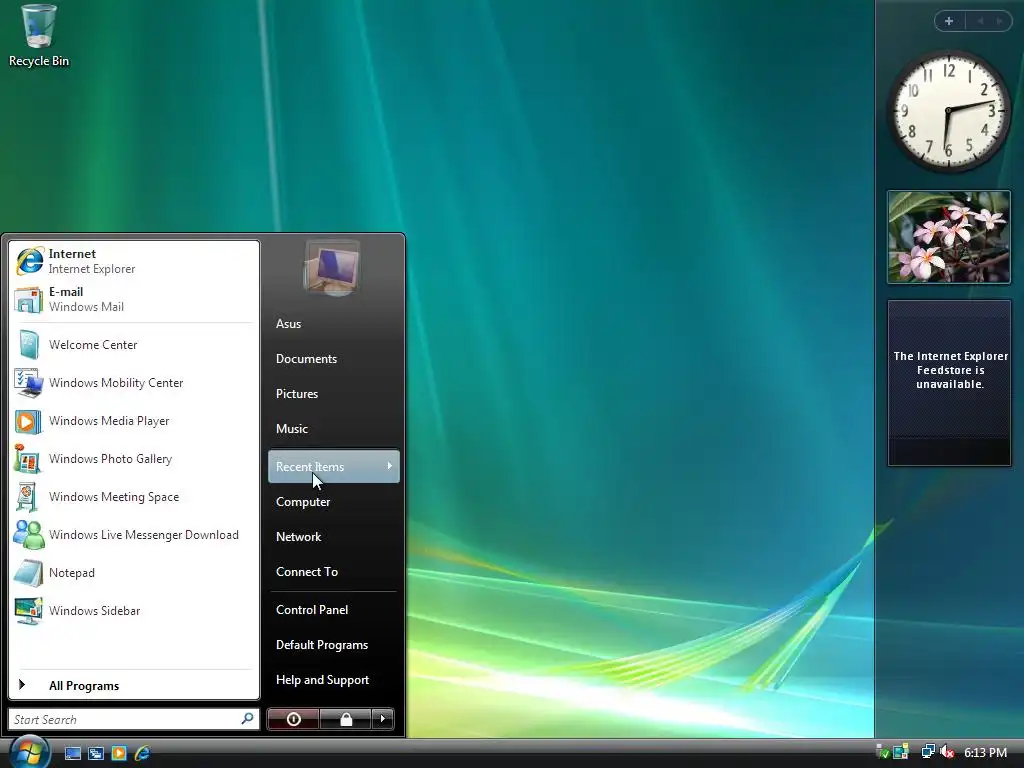Expand the Recent Items submenu arrow

pyautogui.click(x=389, y=466)
